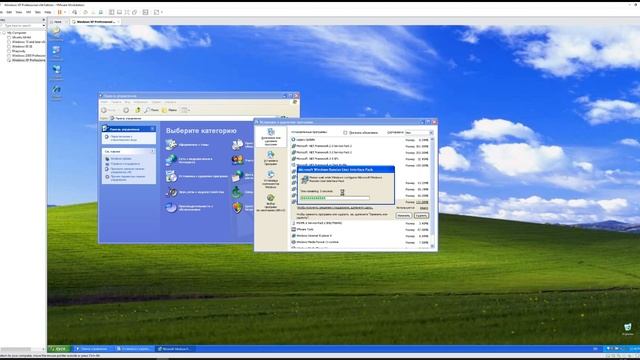Screen dimensions: 640x360
Task: Click the VMware pause VM toolbar icon
Action: coord(60,12)
